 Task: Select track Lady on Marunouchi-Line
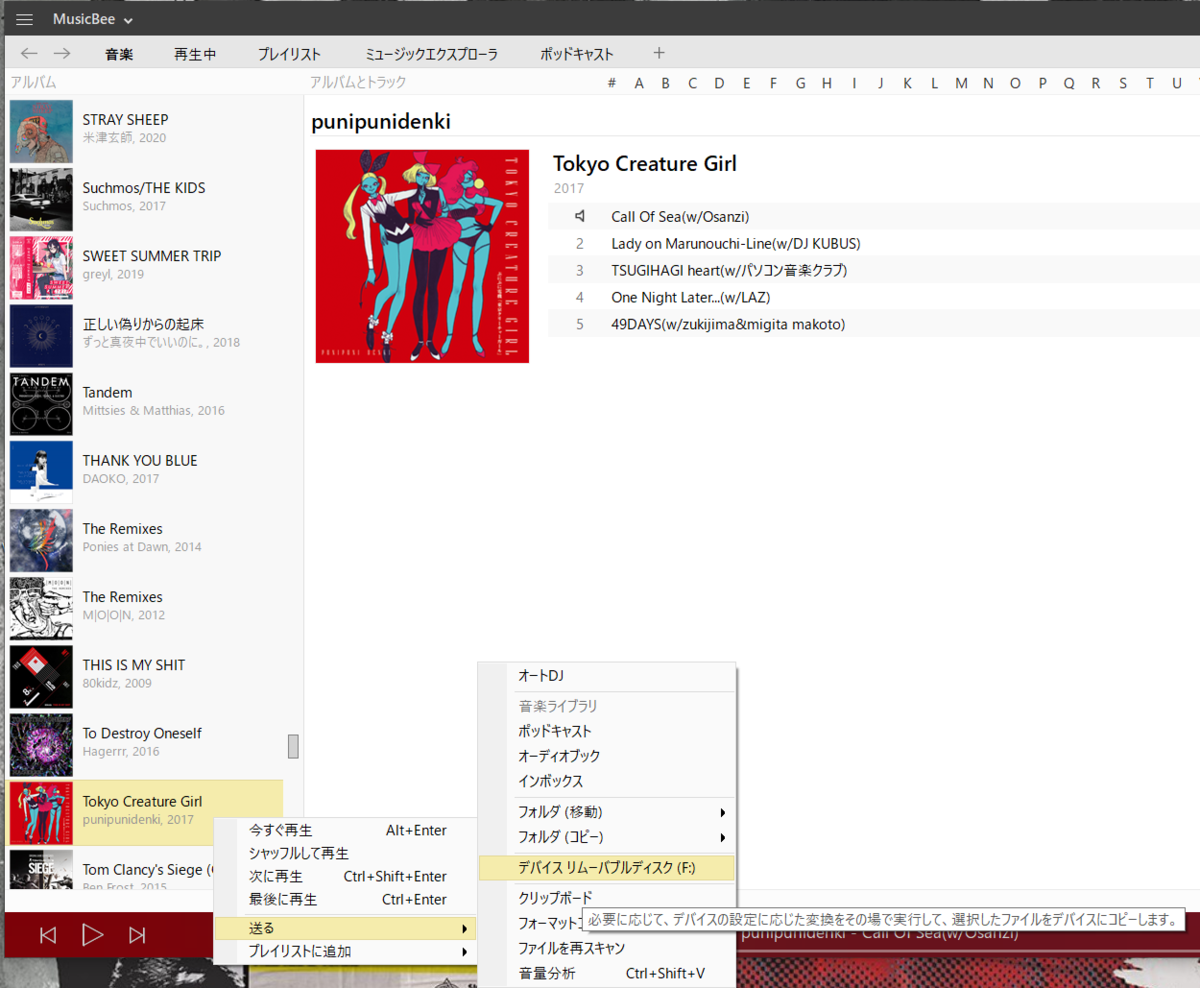click(736, 243)
